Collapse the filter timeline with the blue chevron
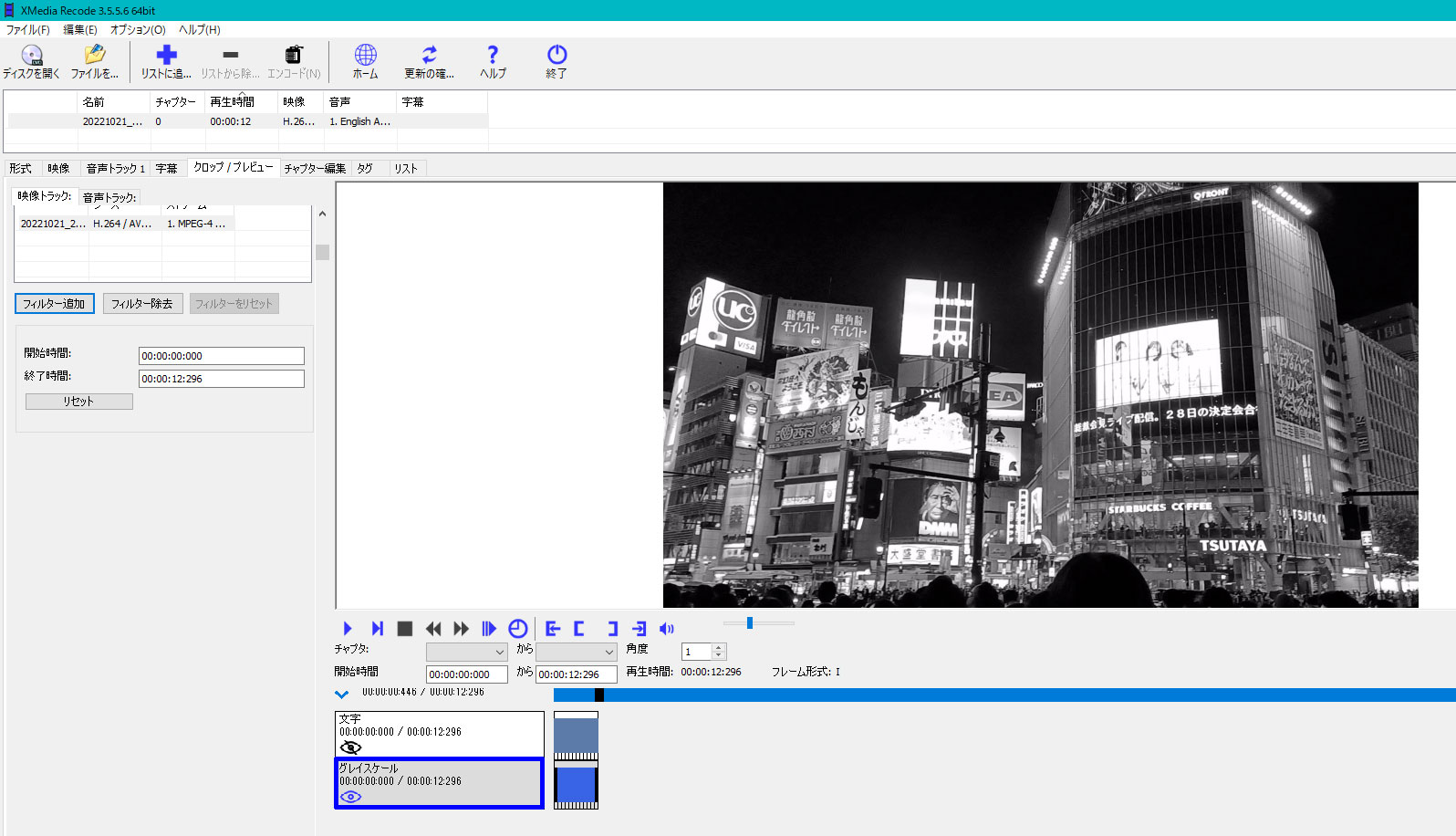Image resolution: width=1456 pixels, height=836 pixels. 341,695
